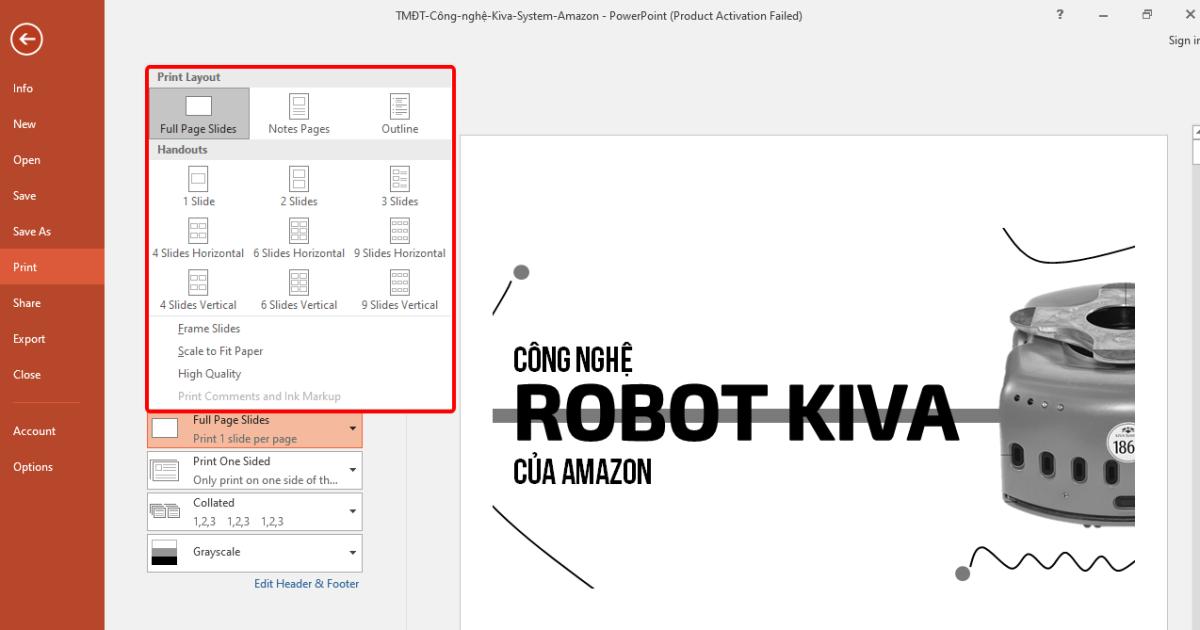Screen dimensions: 1200x630
Task: Toggle Print Comments and Ink Markup
Action: click(x=259, y=396)
